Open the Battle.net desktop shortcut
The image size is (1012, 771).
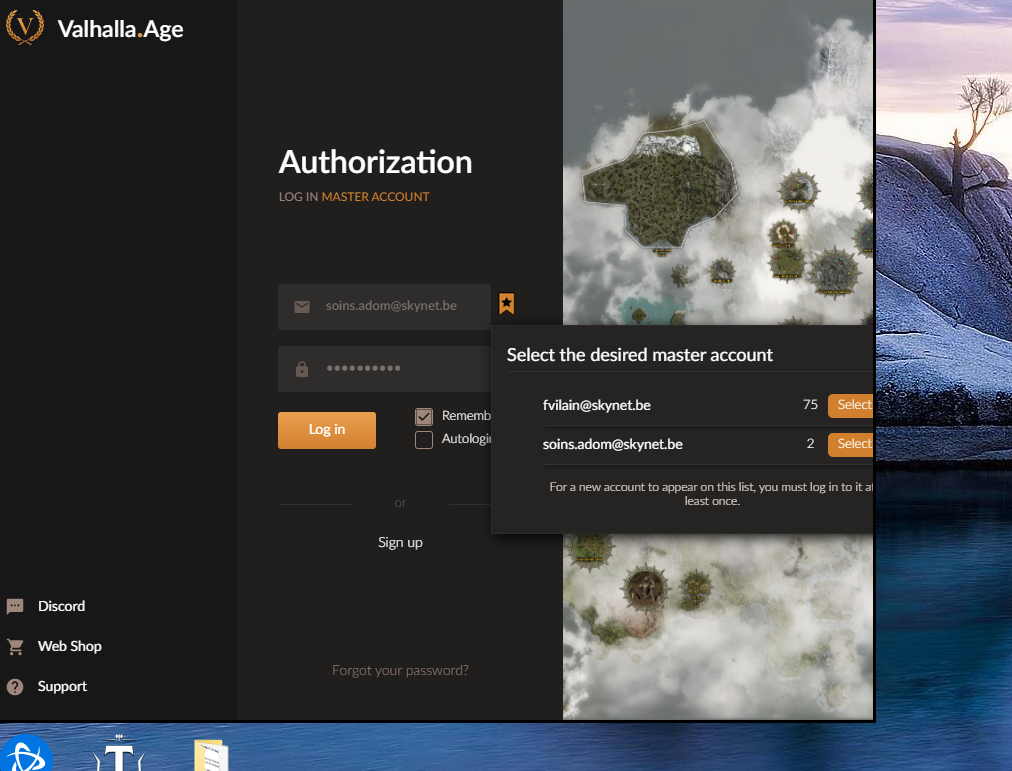[x=26, y=753]
